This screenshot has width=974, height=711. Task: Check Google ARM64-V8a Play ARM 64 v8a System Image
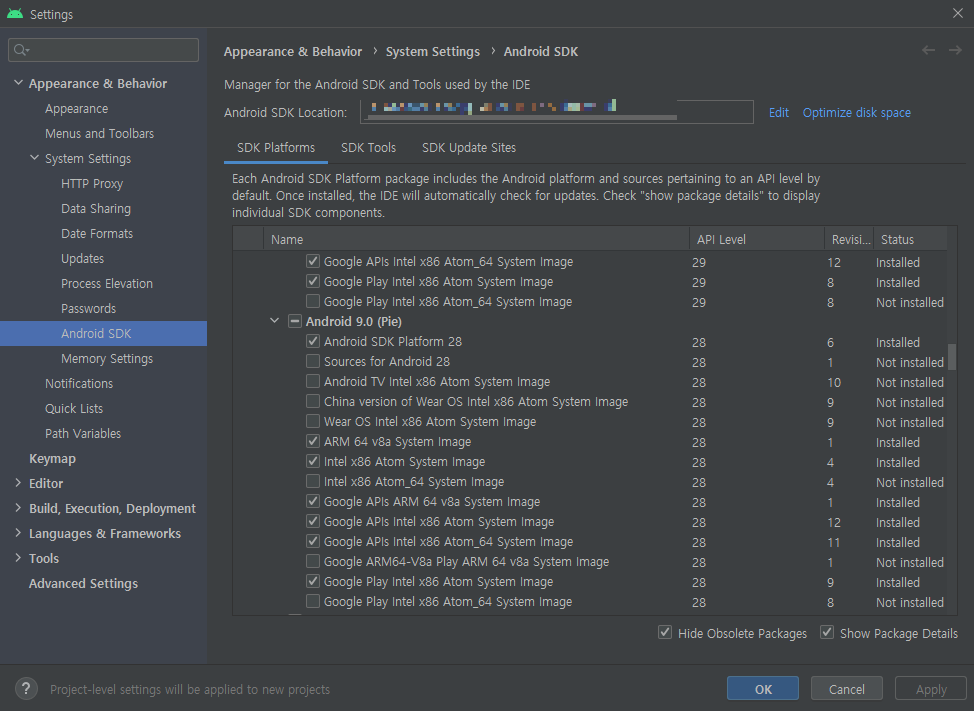click(x=313, y=561)
